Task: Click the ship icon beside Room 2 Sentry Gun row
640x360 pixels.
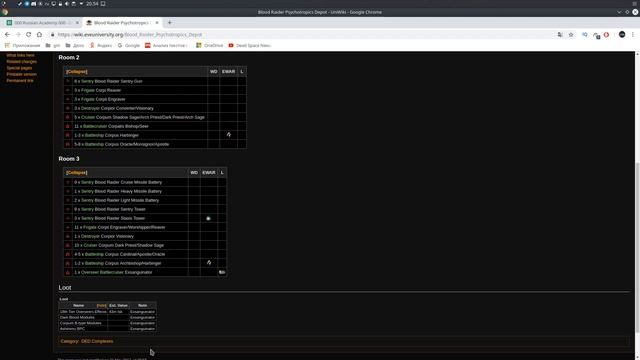Action: coord(68,81)
